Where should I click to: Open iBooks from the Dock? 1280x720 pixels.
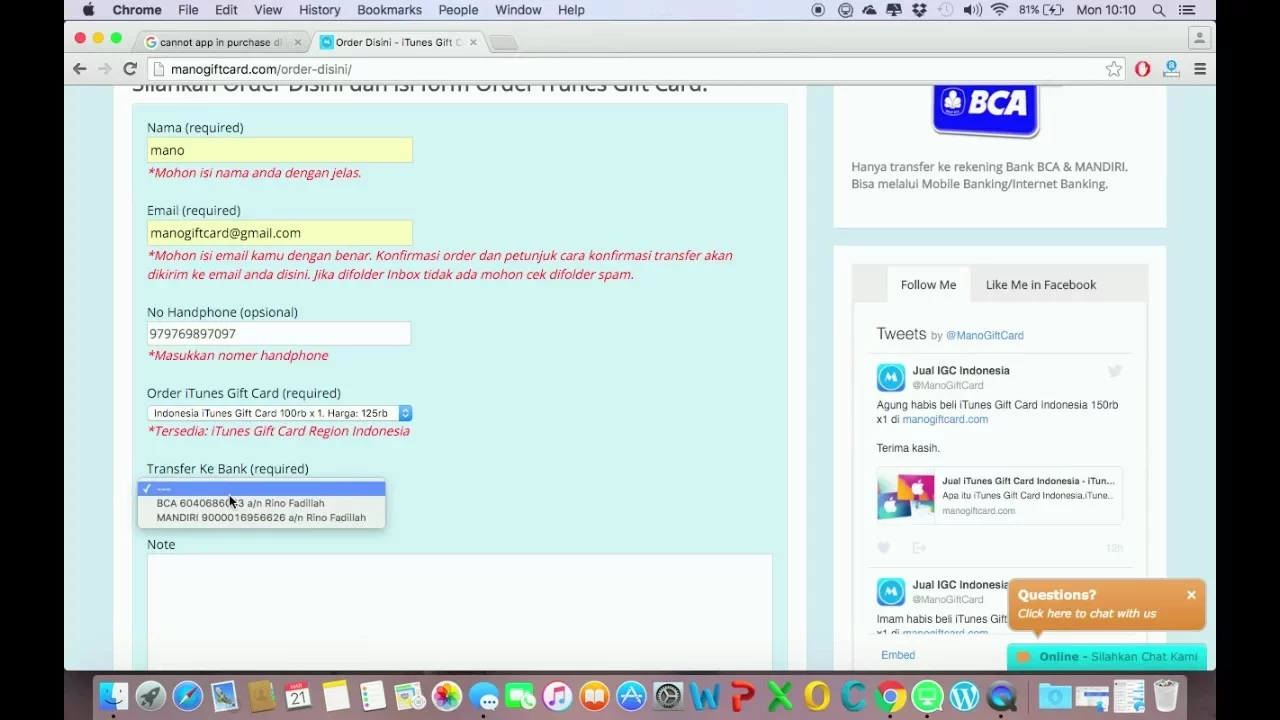[594, 696]
